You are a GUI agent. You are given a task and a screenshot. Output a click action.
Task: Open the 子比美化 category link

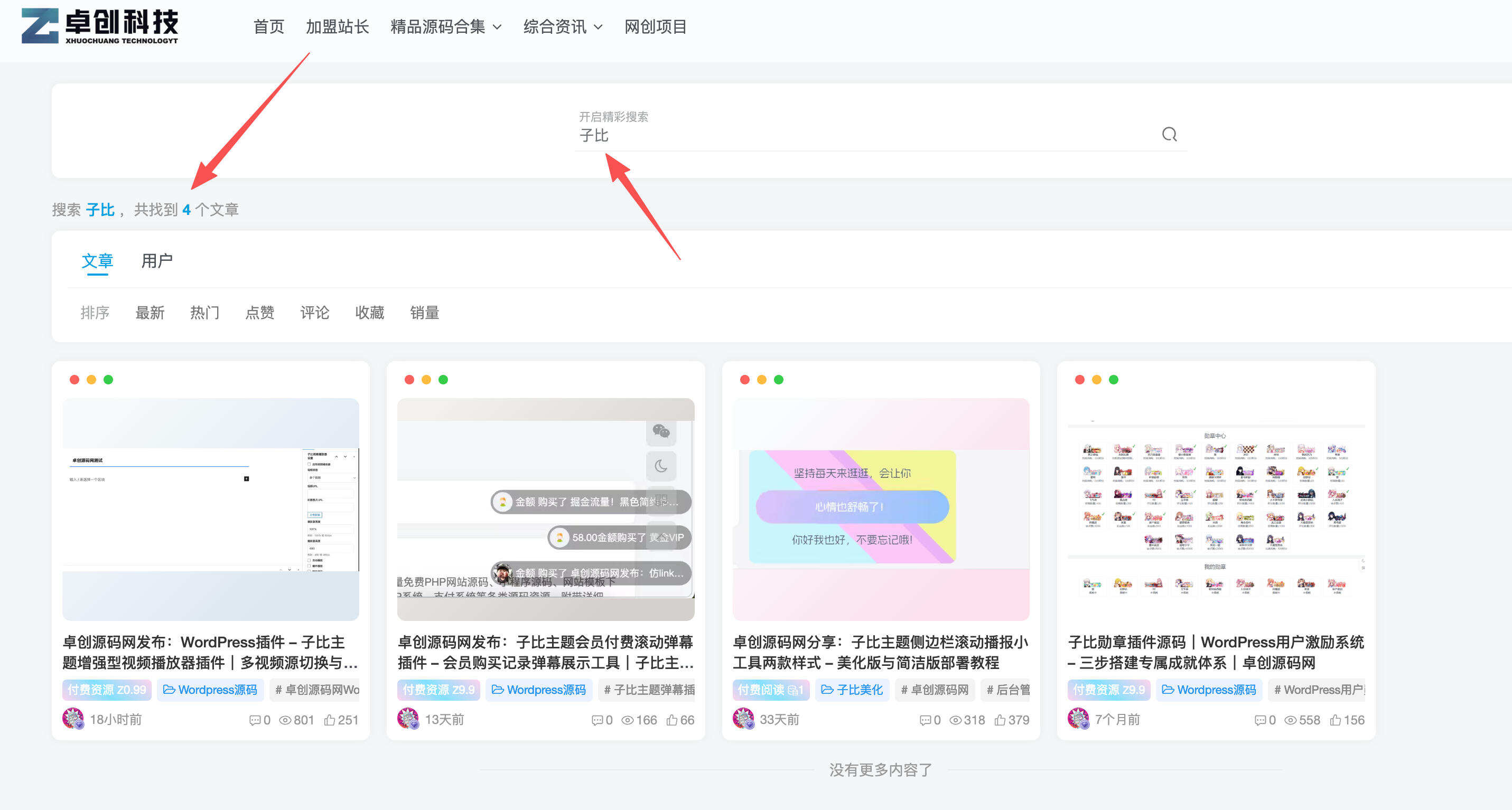coord(852,689)
